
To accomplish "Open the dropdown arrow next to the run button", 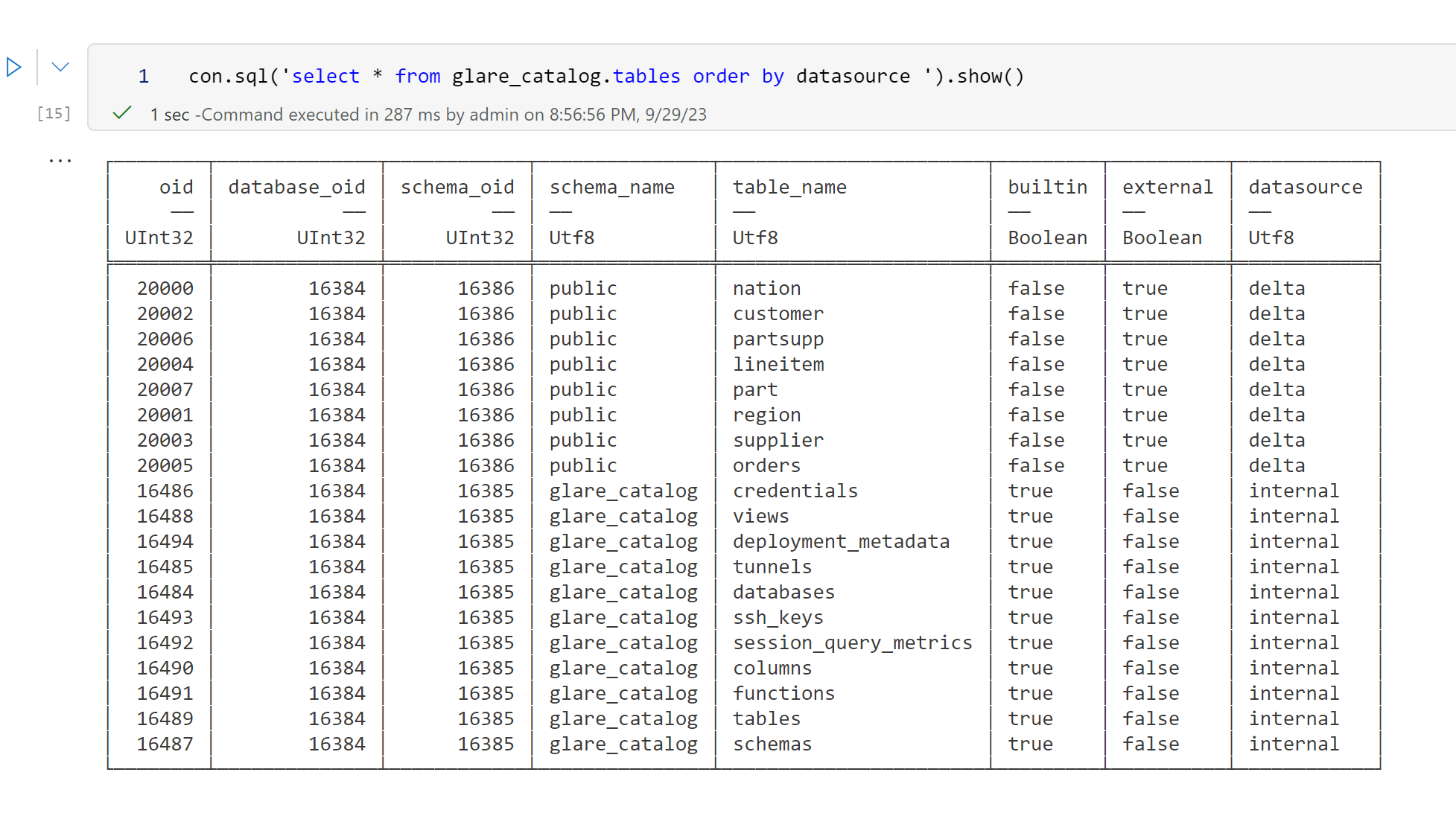I will 59,66.
